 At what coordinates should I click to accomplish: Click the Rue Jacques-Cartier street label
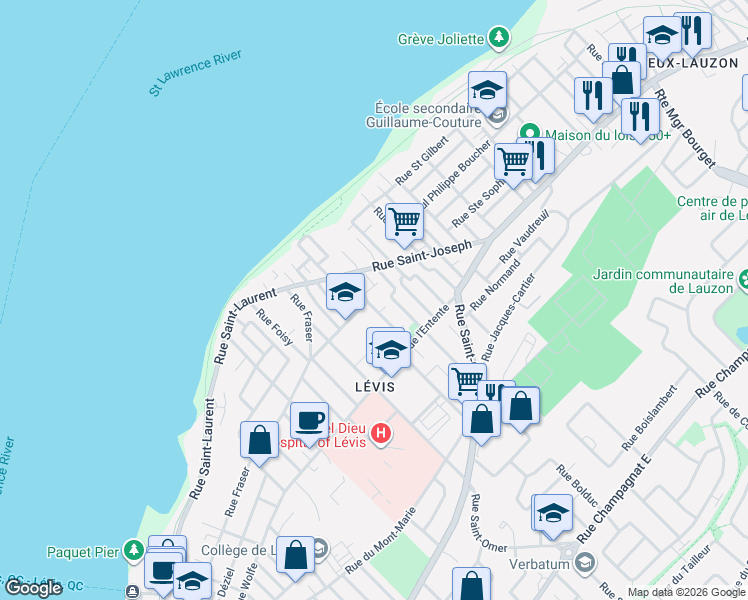(509, 317)
